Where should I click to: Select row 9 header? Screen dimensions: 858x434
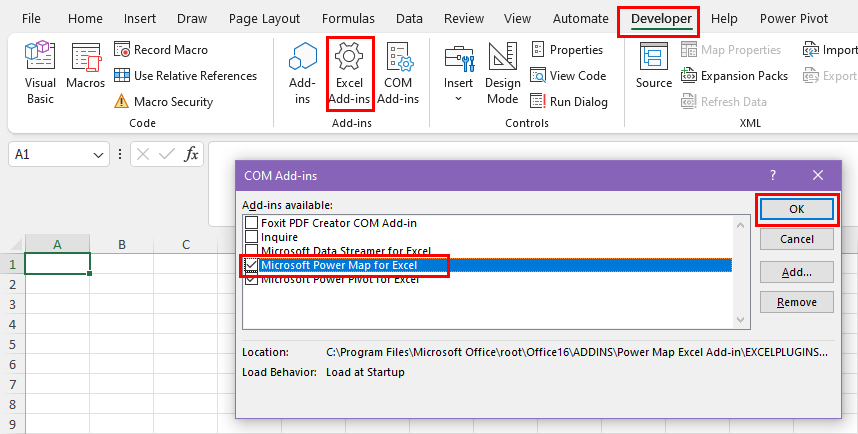[x=13, y=424]
